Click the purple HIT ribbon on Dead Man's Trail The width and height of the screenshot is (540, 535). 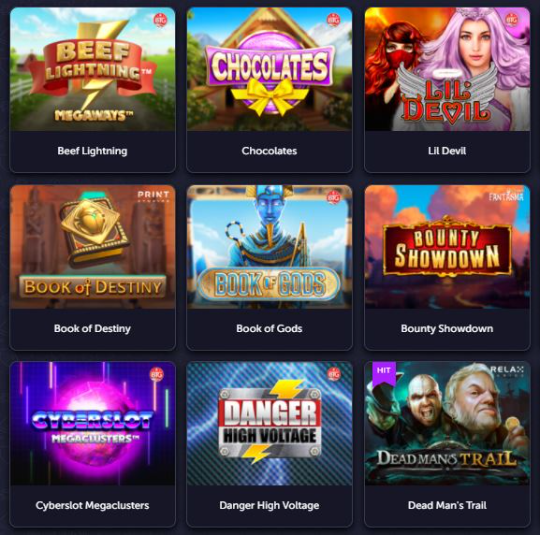point(384,374)
